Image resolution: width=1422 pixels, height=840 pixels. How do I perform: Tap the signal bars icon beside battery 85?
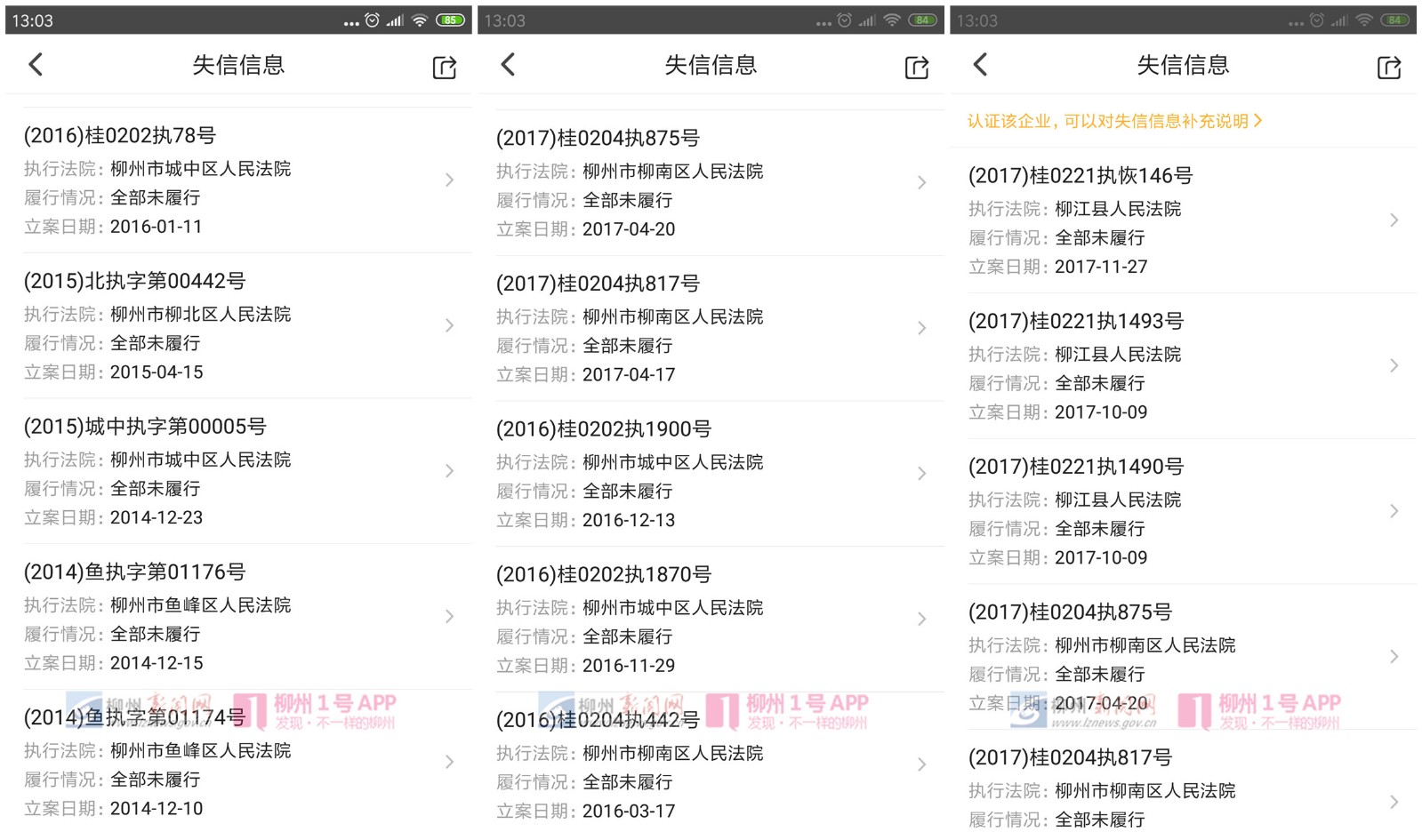(x=395, y=20)
